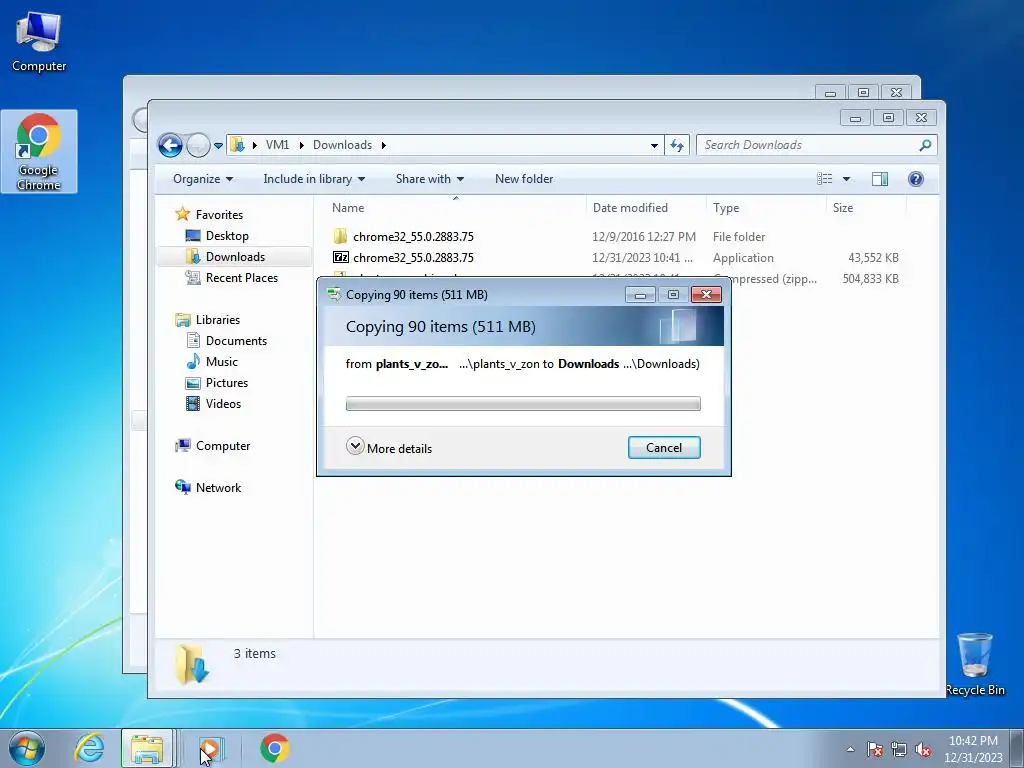Select Downloads under Favorites
Viewport: 1024px width, 768px height.
(235, 257)
